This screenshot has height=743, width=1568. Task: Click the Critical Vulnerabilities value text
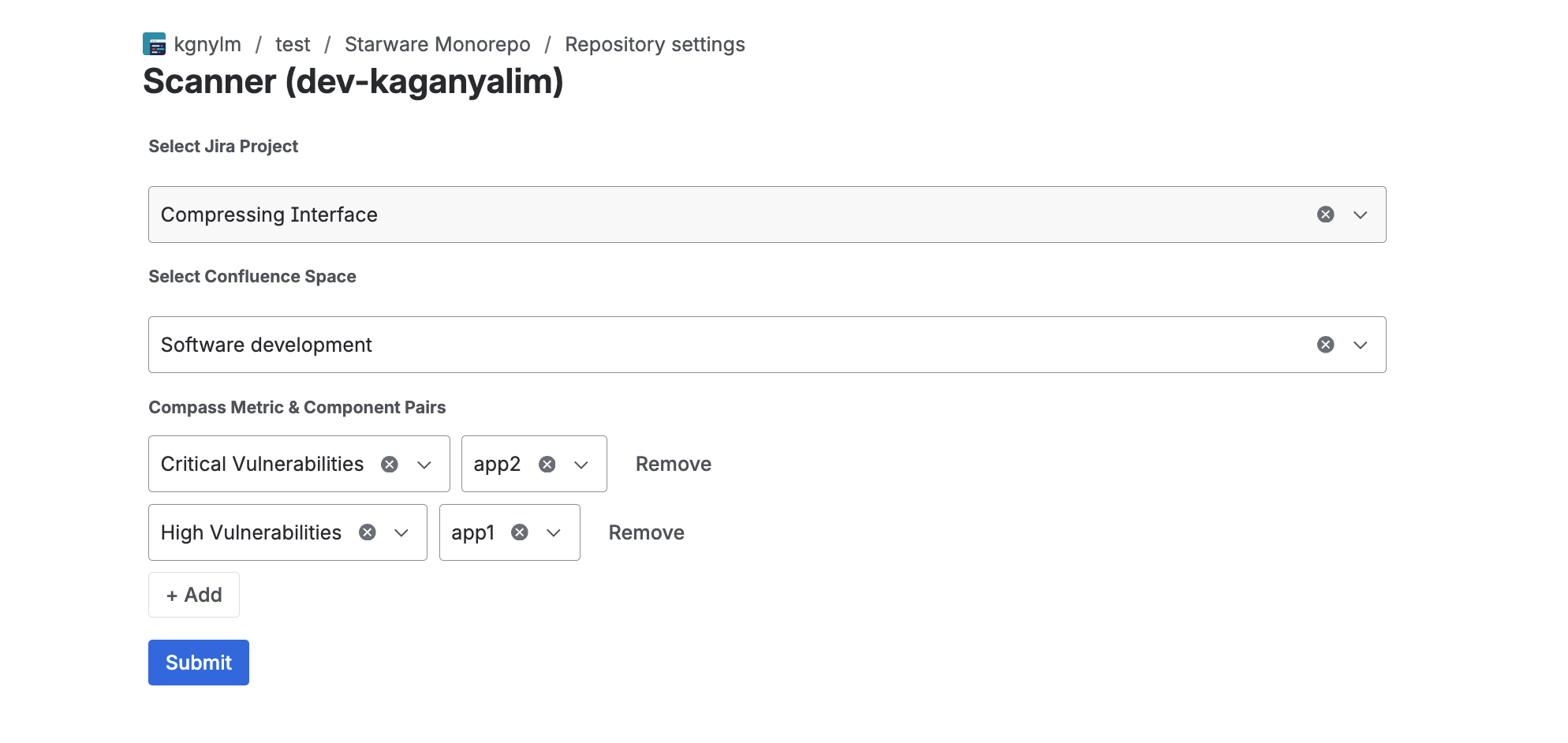click(x=262, y=464)
